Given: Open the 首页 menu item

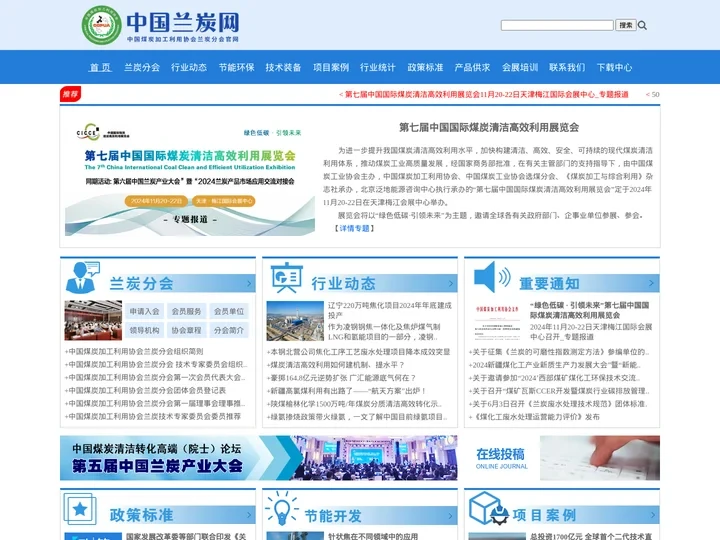Looking at the screenshot, I should pos(100,68).
